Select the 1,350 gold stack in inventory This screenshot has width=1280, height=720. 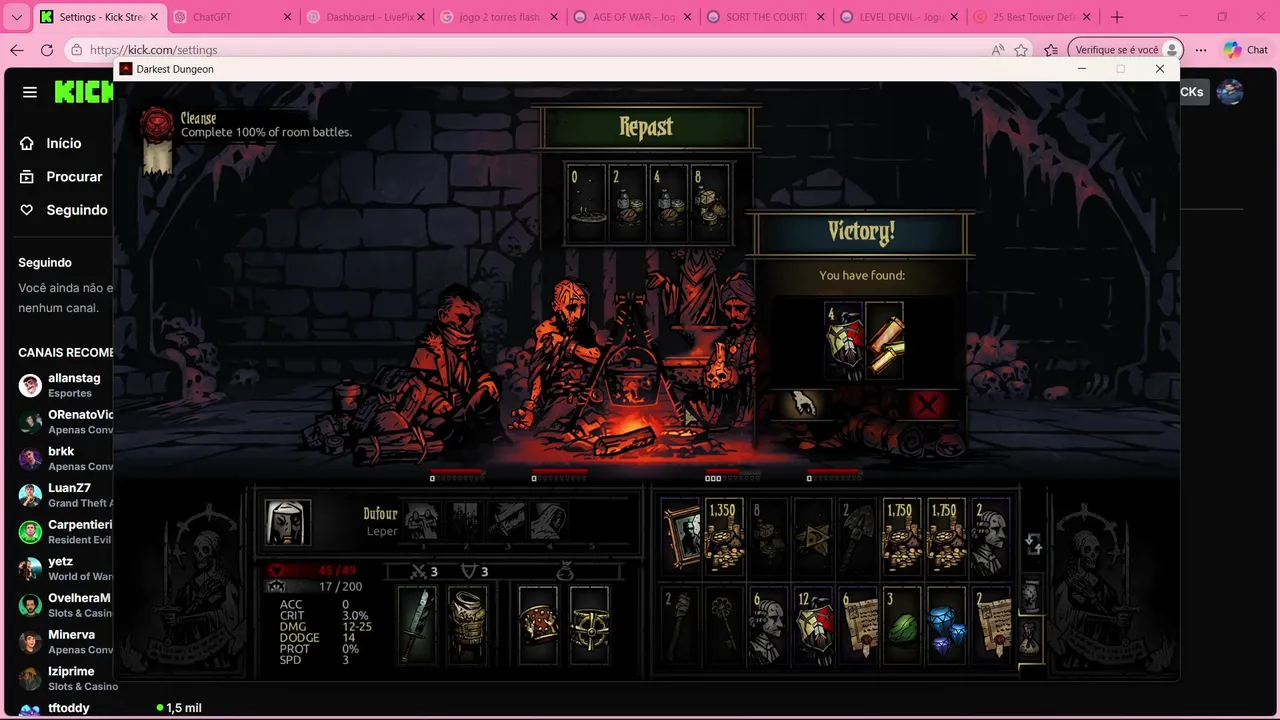tap(724, 537)
